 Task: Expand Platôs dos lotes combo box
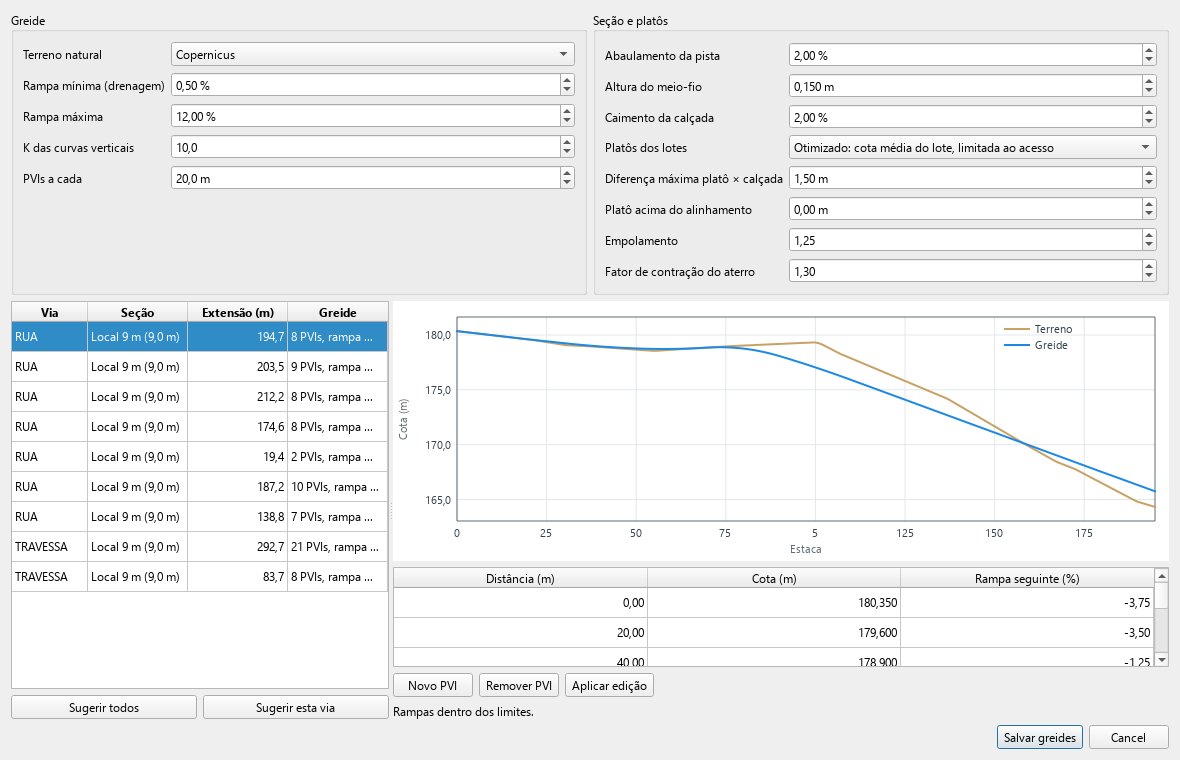coord(972,147)
